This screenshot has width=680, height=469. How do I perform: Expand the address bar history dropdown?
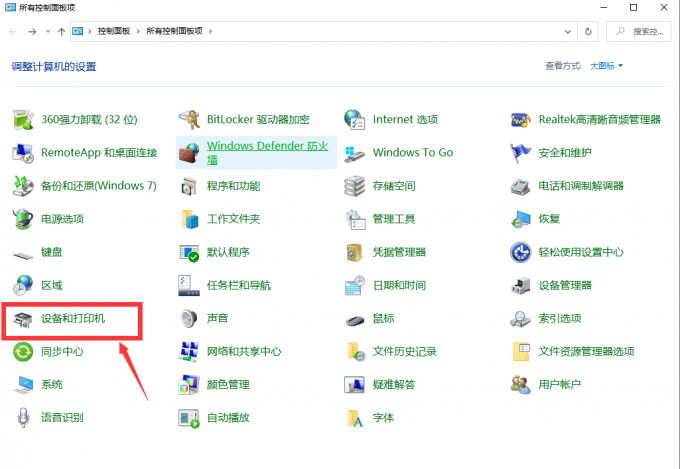[568, 31]
